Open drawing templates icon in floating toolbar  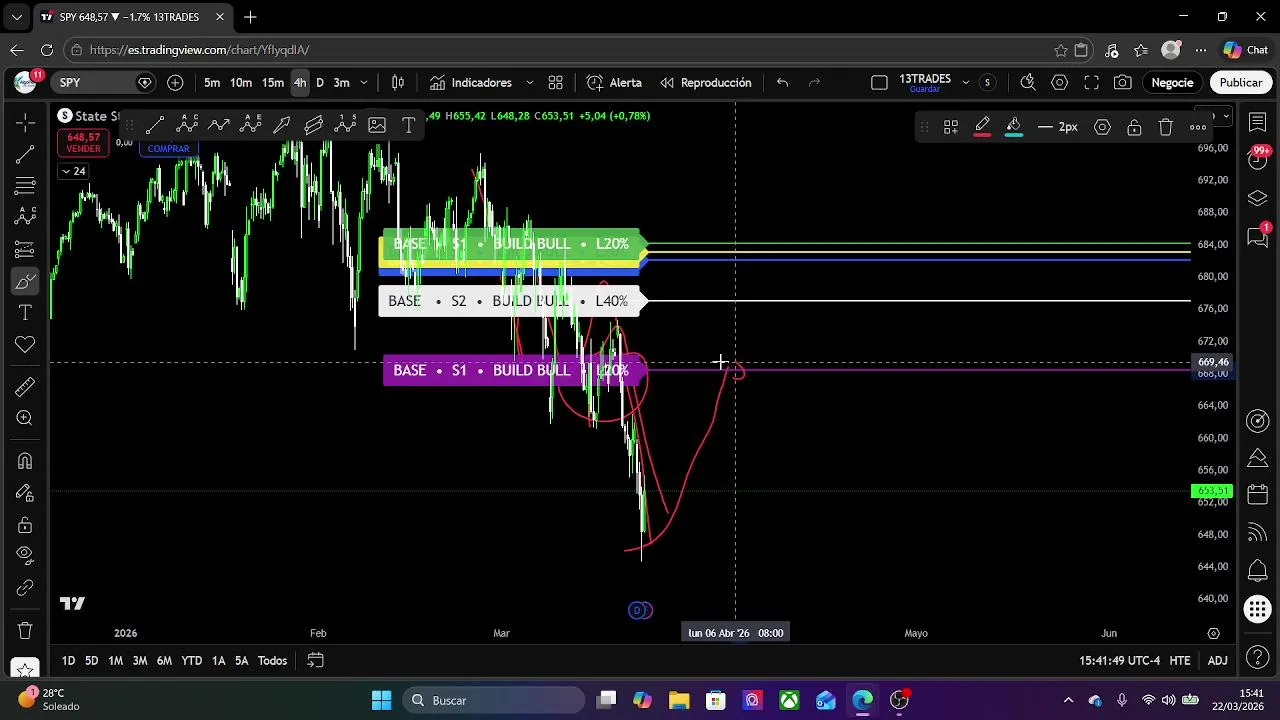click(x=951, y=127)
